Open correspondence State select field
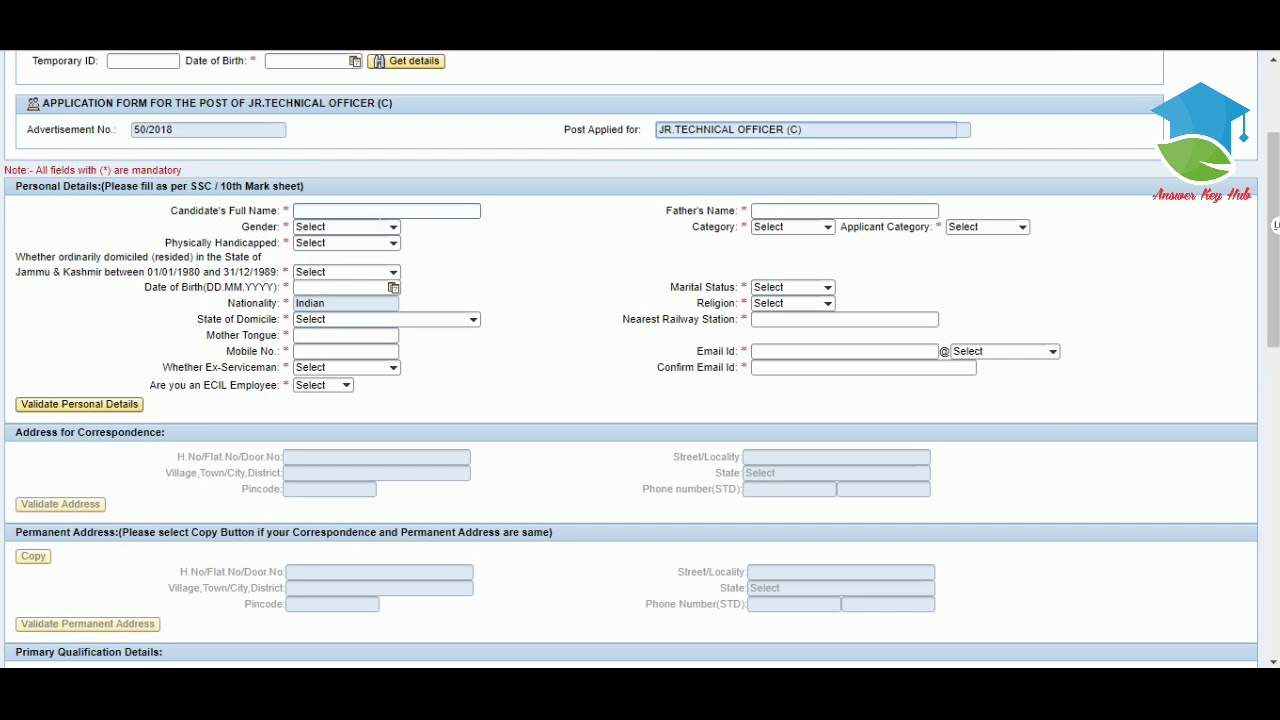Viewport: 1280px width, 720px height. click(x=836, y=473)
